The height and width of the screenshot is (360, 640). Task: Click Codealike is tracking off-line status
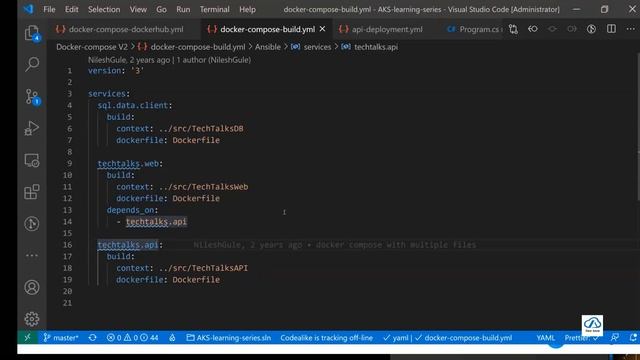click(327, 338)
